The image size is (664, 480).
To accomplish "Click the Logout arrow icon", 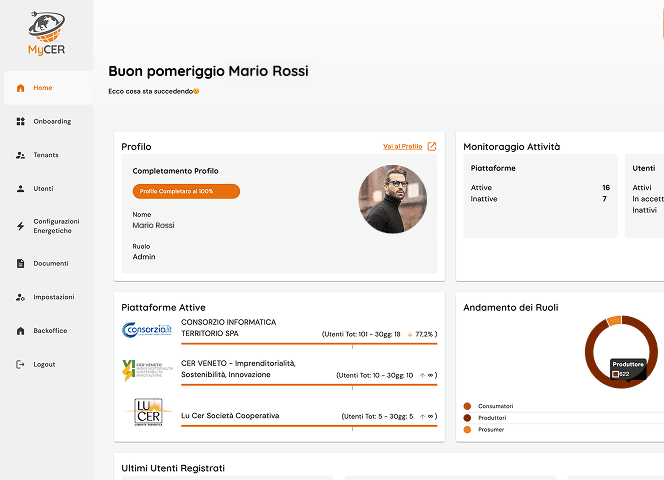I will [x=21, y=364].
